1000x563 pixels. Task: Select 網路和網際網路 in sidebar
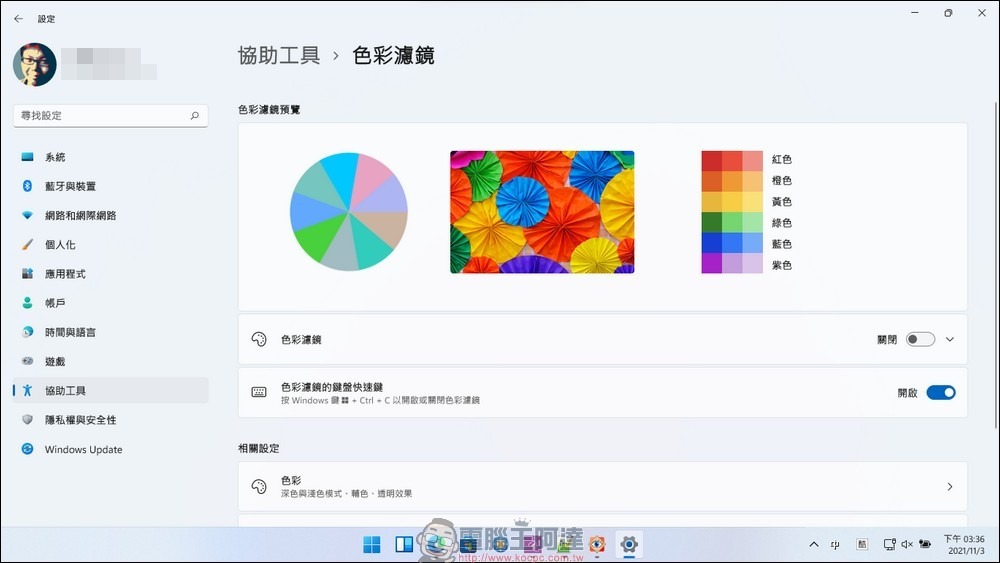[80, 216]
